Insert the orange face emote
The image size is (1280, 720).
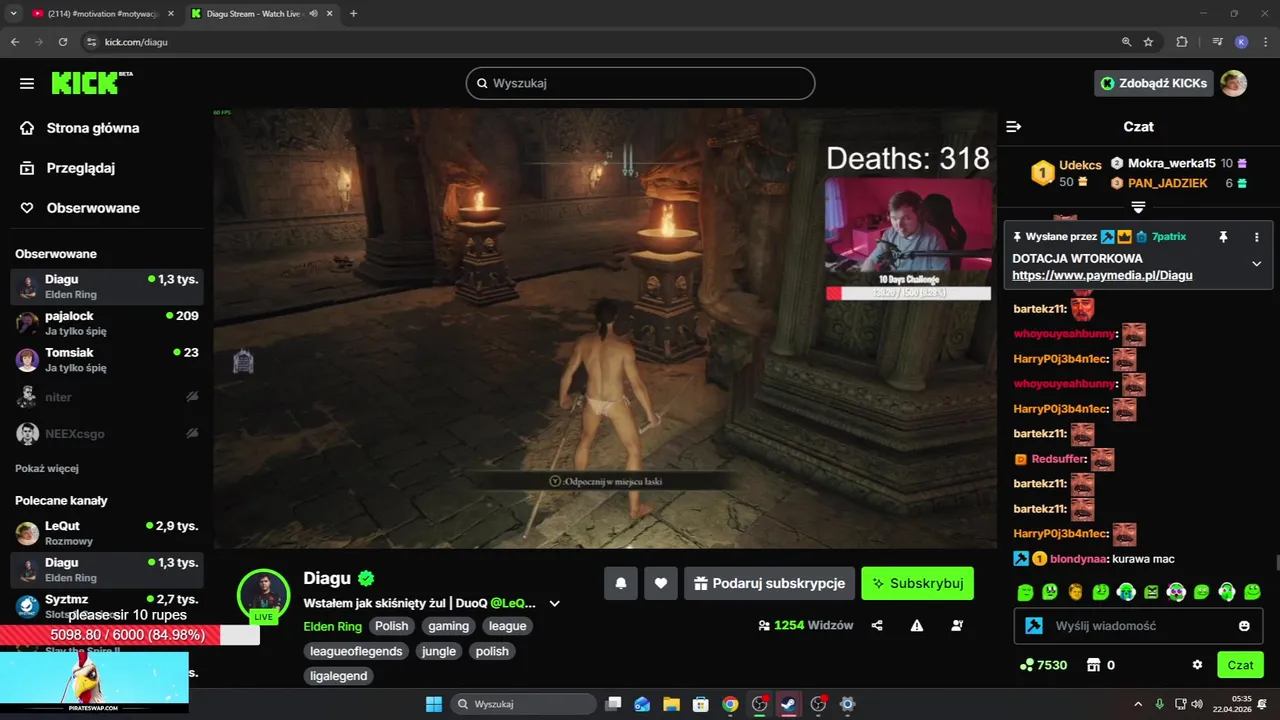point(1075,592)
